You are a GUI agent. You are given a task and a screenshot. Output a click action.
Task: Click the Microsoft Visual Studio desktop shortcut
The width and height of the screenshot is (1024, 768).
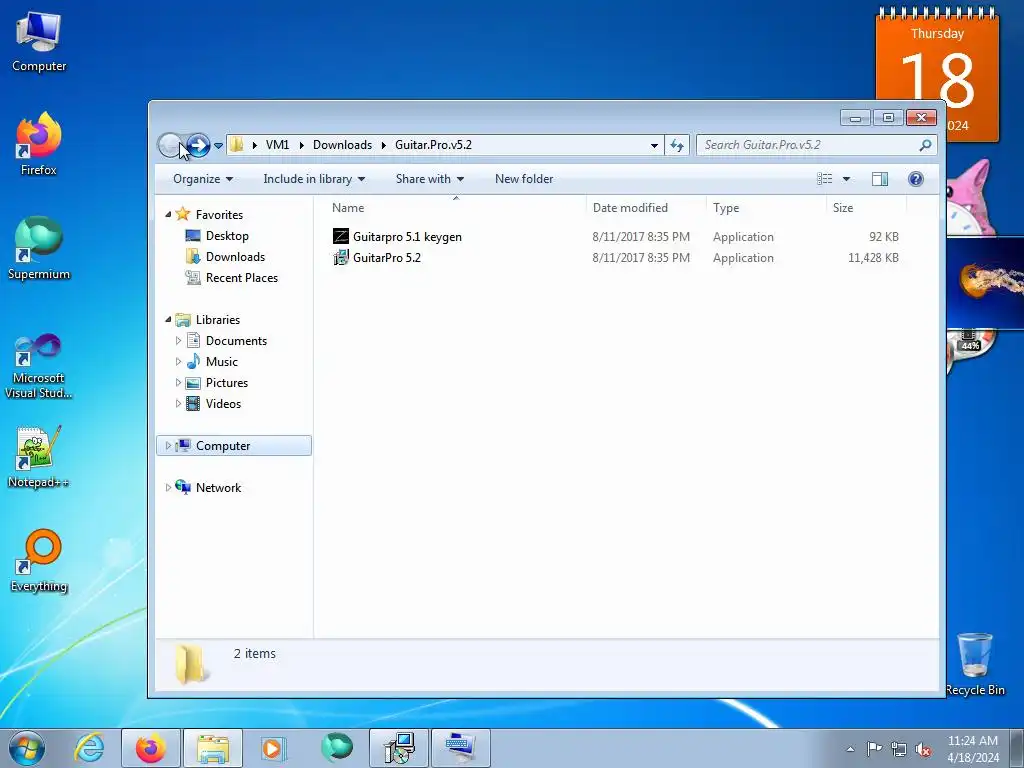[39, 366]
